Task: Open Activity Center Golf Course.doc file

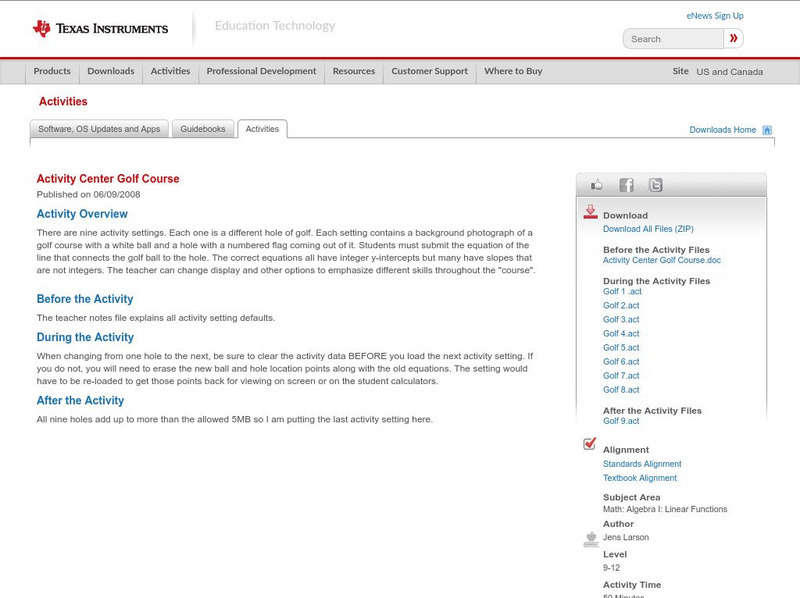Action: pyautogui.click(x=662, y=260)
